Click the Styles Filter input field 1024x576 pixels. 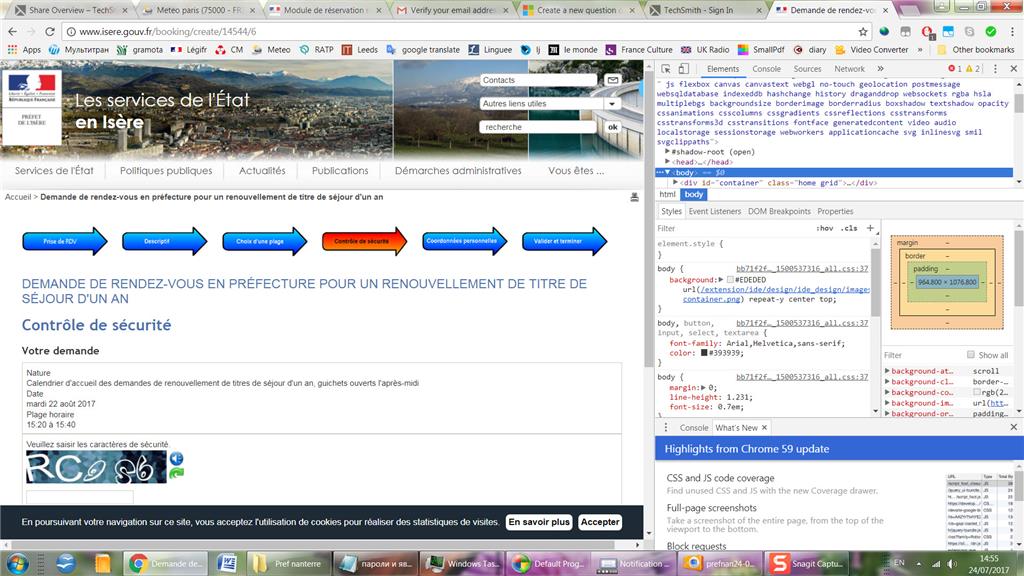(734, 228)
